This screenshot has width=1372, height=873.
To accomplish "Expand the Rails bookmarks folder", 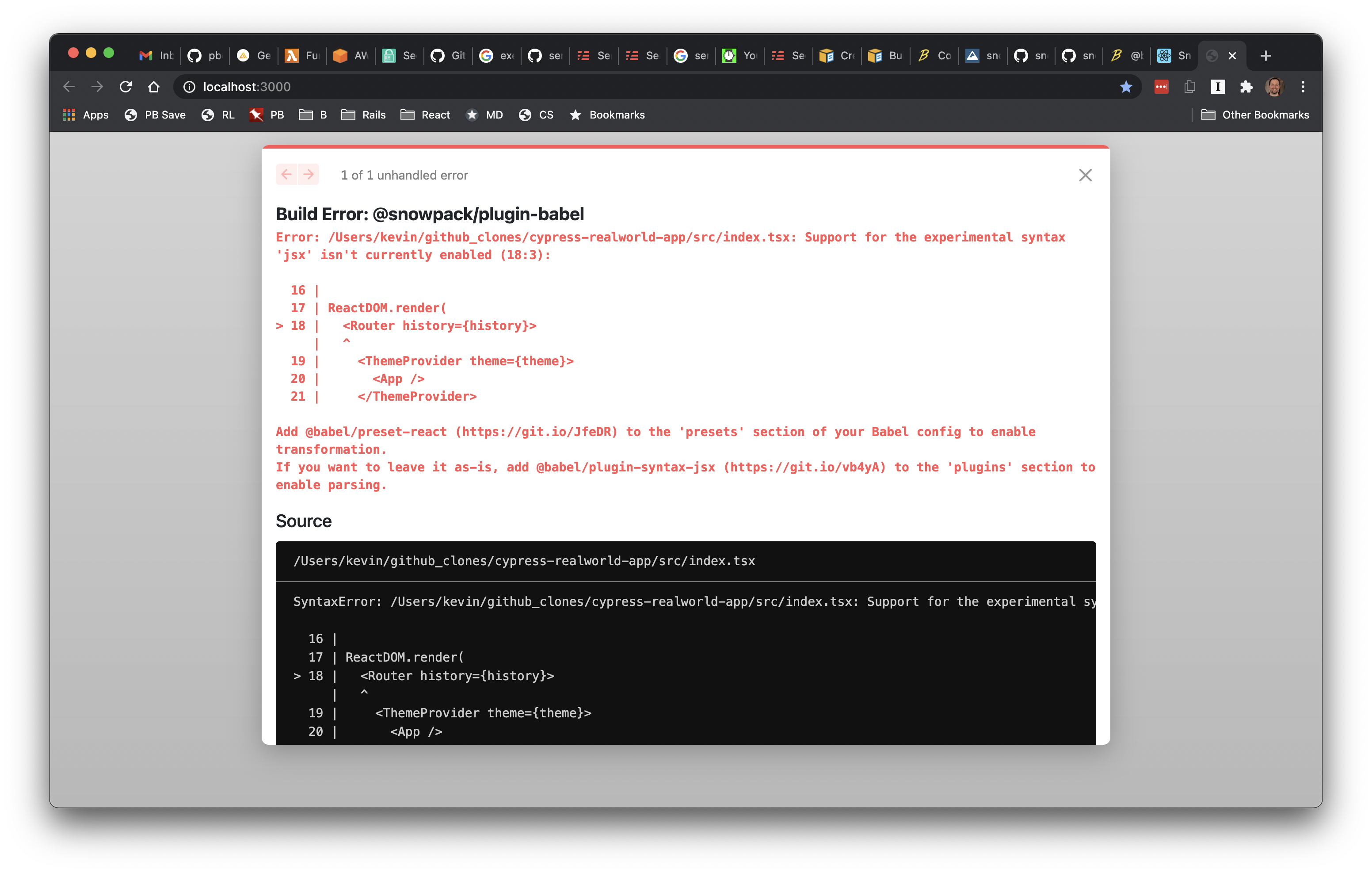I will 363,115.
